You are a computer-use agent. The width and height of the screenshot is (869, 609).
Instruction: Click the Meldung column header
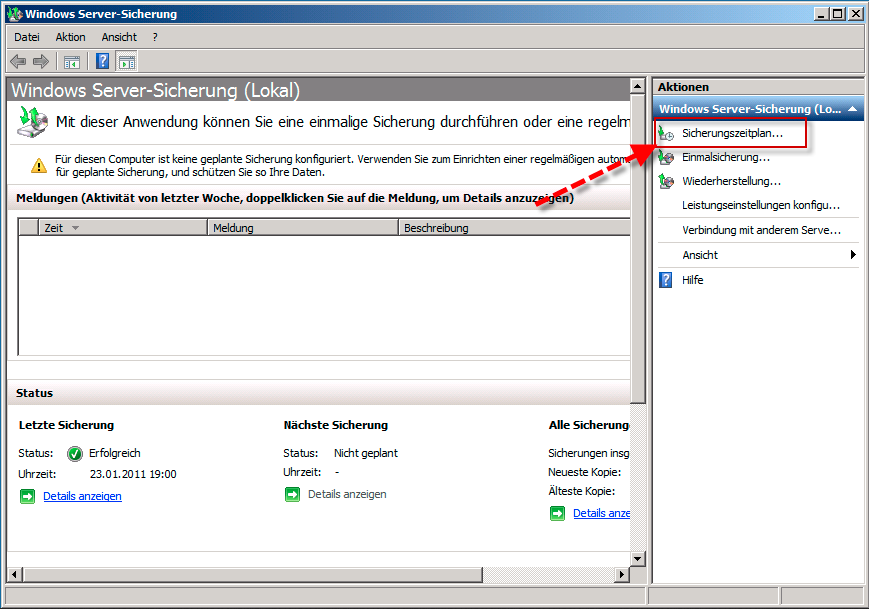point(303,228)
